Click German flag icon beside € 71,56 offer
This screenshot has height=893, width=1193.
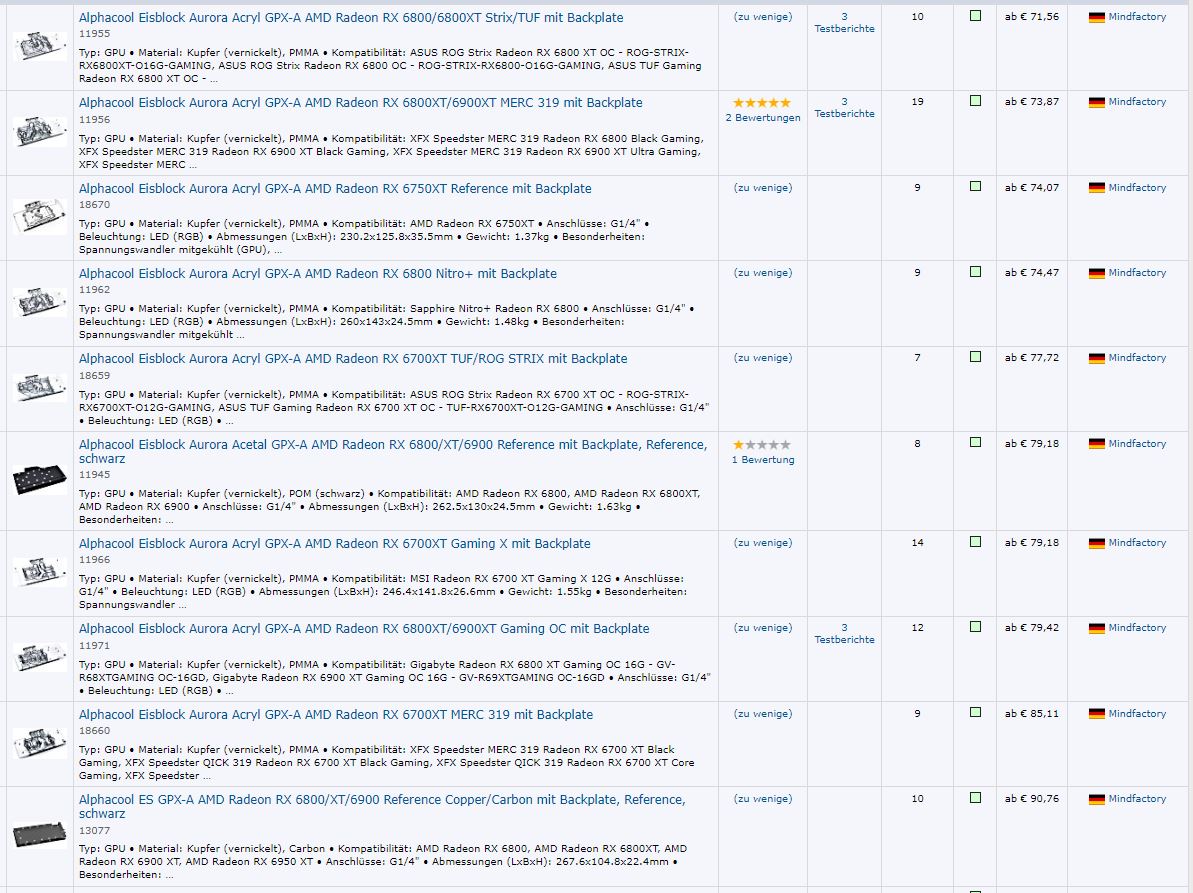[1096, 17]
